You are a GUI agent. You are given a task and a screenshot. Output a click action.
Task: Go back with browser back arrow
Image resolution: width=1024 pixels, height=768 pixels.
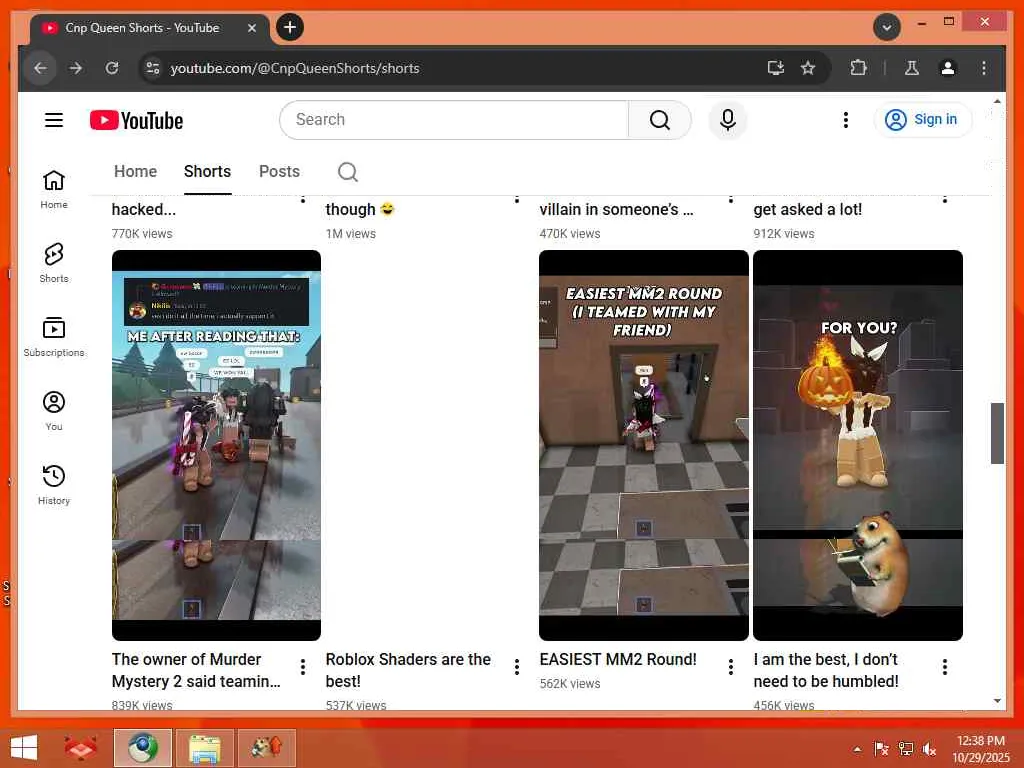(40, 68)
